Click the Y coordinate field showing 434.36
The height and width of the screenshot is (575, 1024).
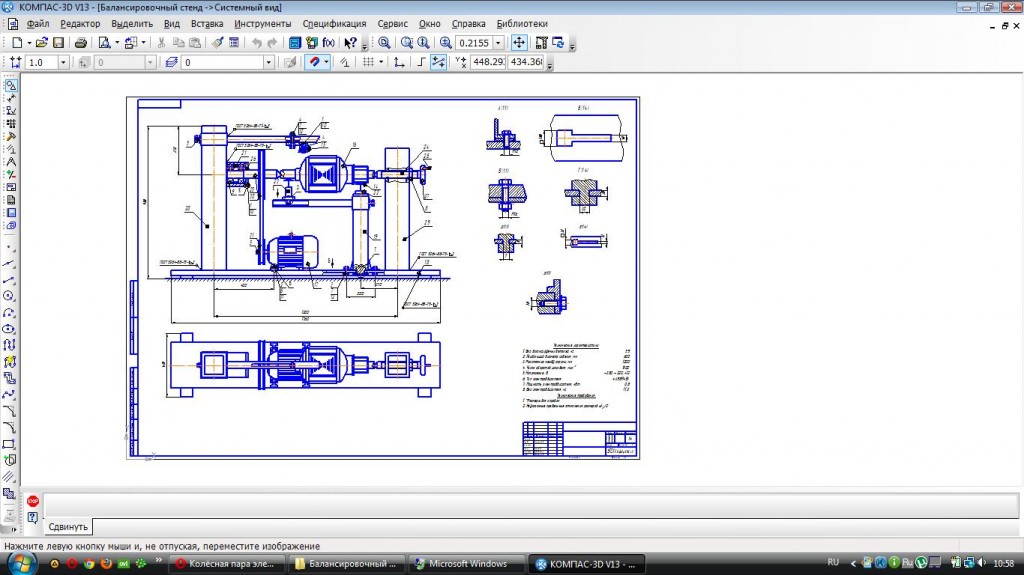point(526,61)
